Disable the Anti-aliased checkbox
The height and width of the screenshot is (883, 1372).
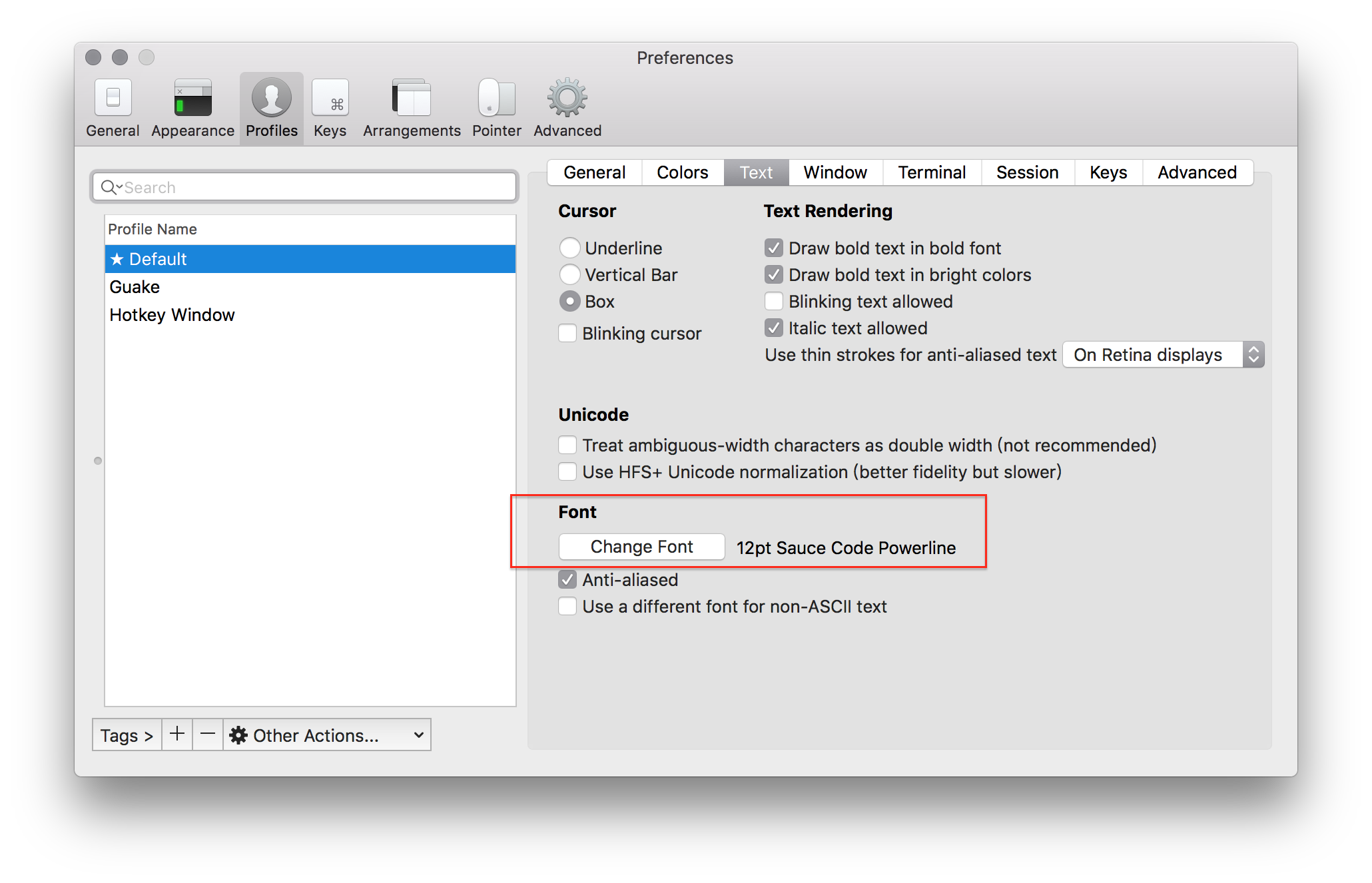tap(567, 579)
